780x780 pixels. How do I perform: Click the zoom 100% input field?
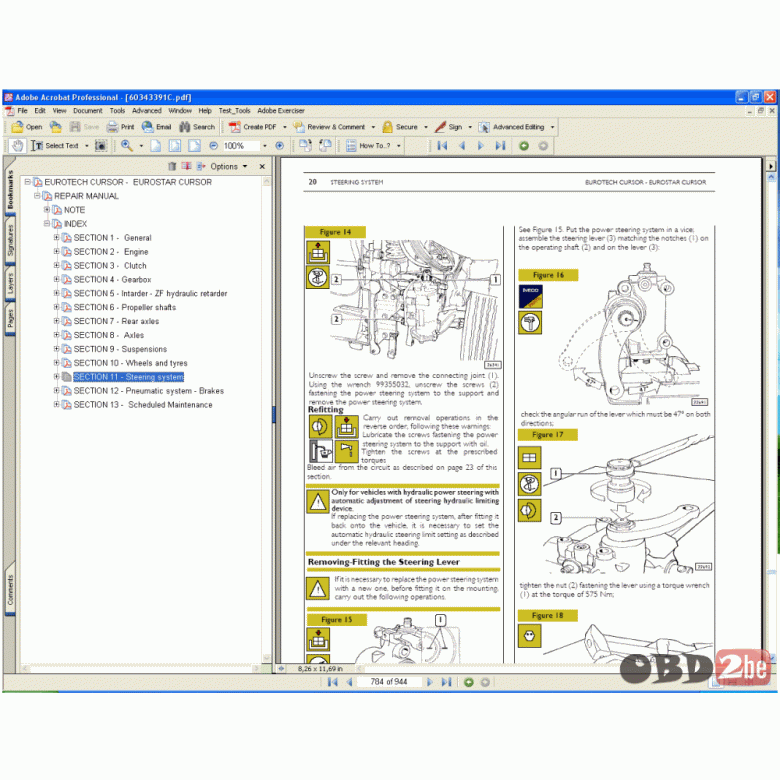click(x=241, y=146)
